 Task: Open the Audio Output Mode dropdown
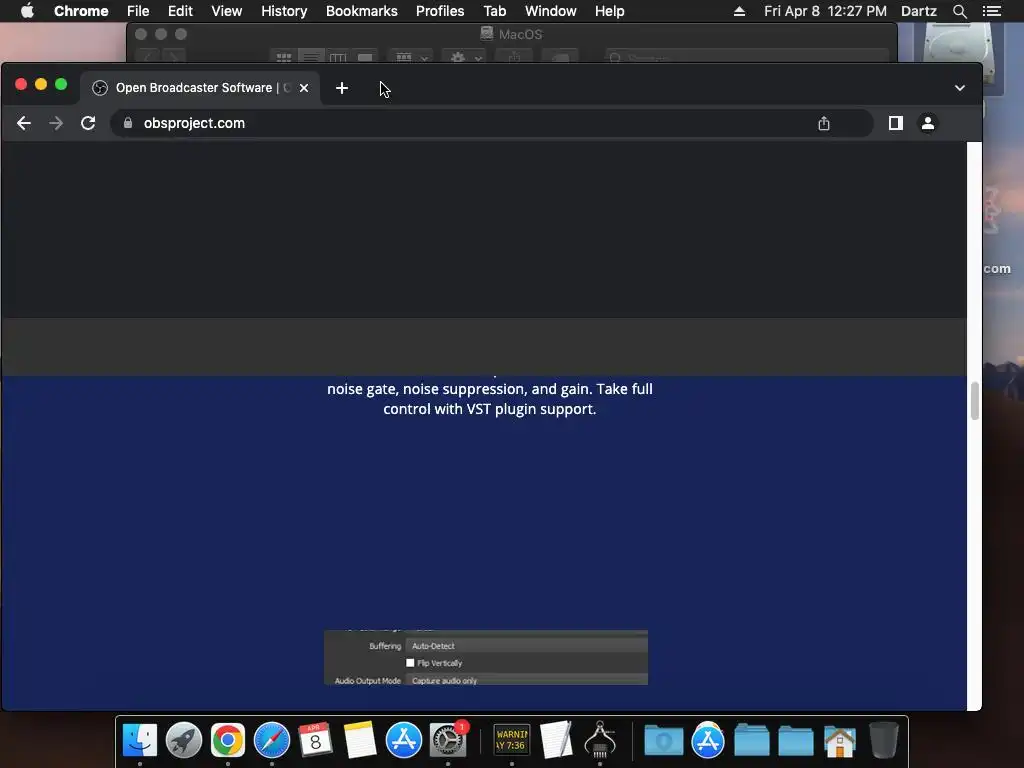pyautogui.click(x=526, y=680)
